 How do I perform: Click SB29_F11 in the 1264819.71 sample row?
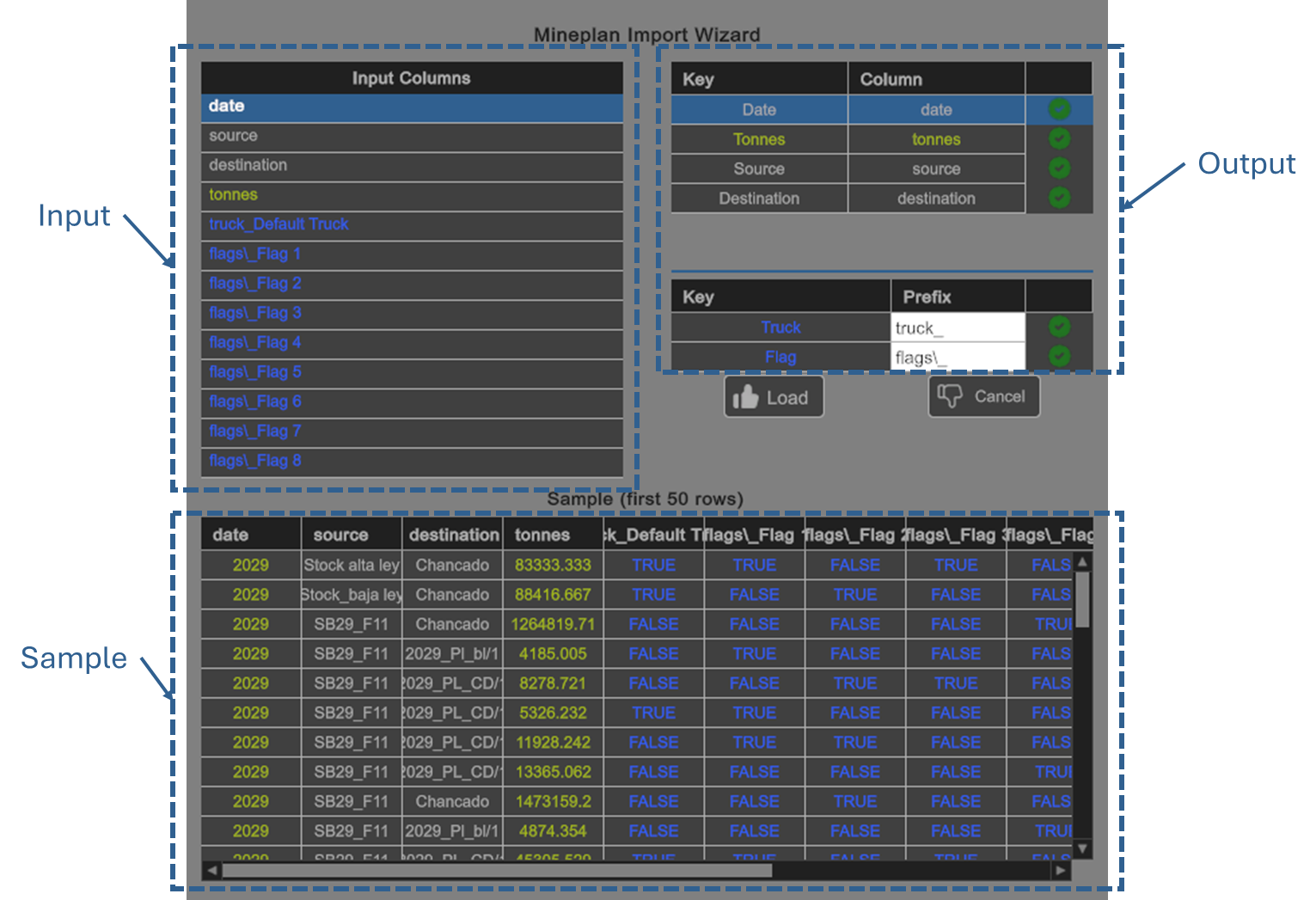tap(352, 625)
